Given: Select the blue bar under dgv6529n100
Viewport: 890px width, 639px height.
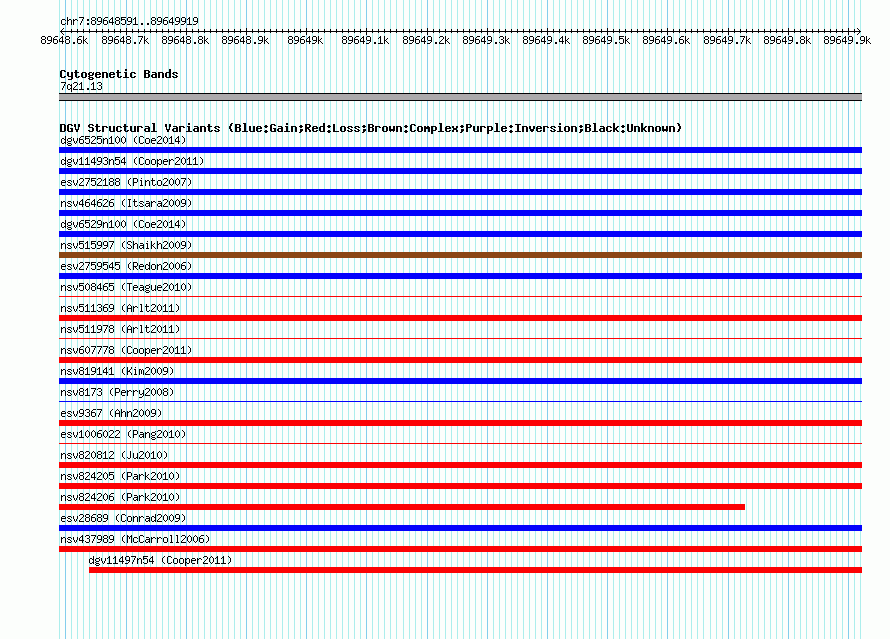Looking at the screenshot, I should coord(460,234).
